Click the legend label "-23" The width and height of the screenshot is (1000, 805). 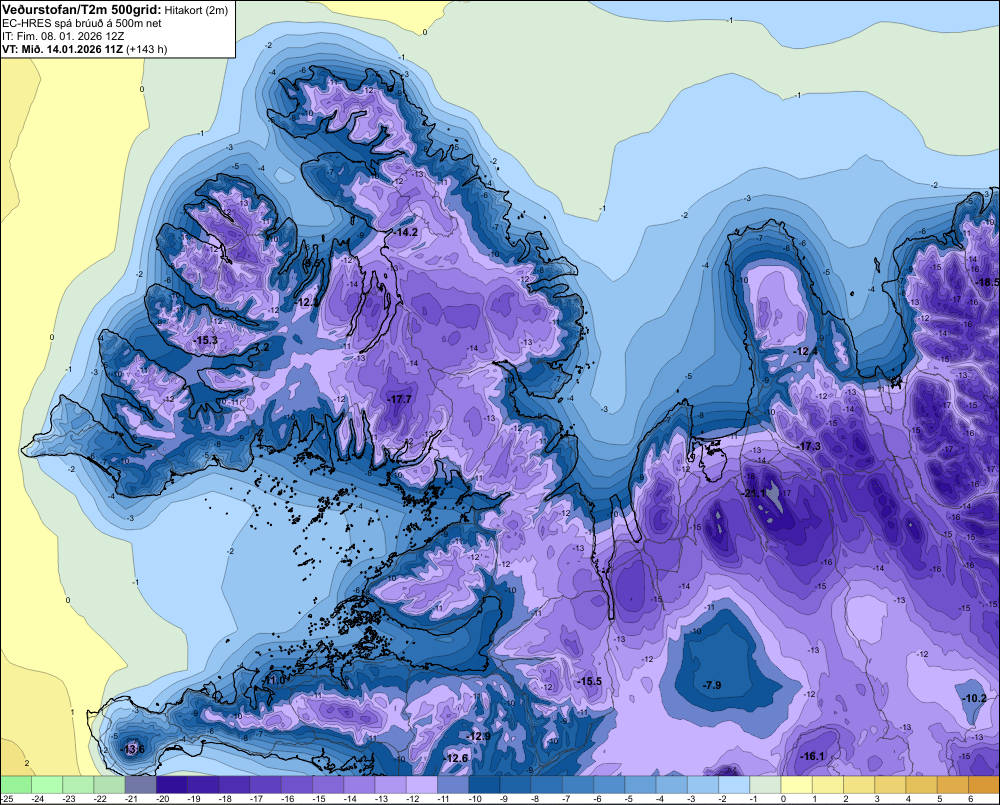point(69,799)
